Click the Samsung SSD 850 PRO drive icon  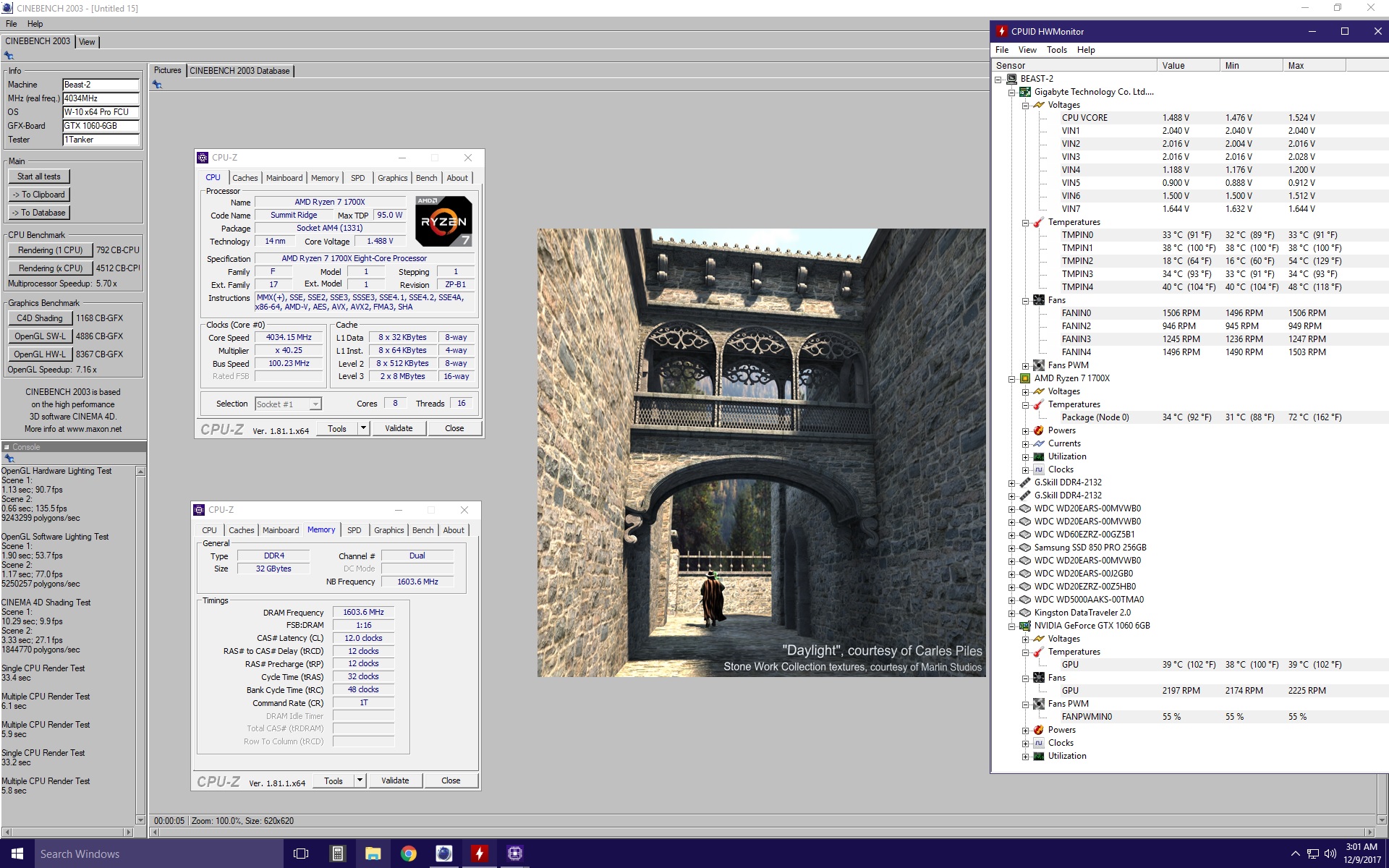[1025, 548]
